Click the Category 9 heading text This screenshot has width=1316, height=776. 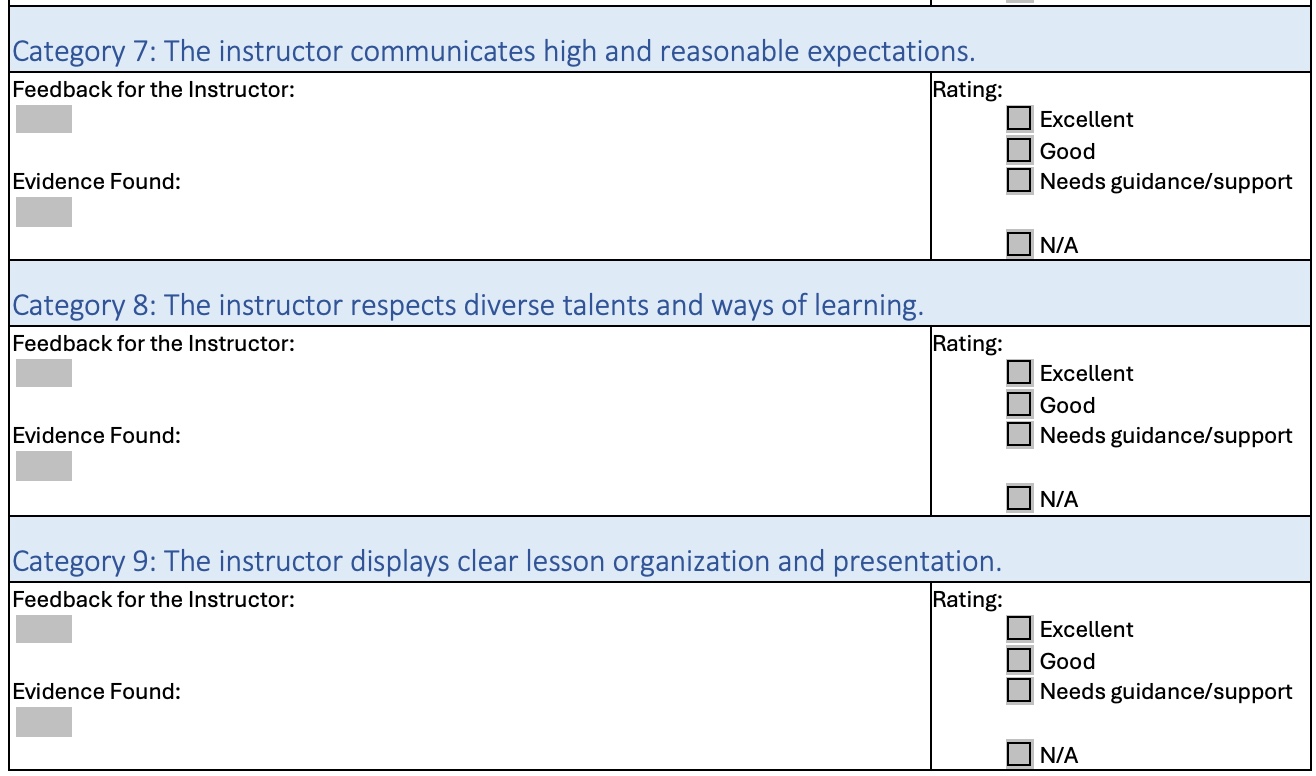[x=506, y=561]
